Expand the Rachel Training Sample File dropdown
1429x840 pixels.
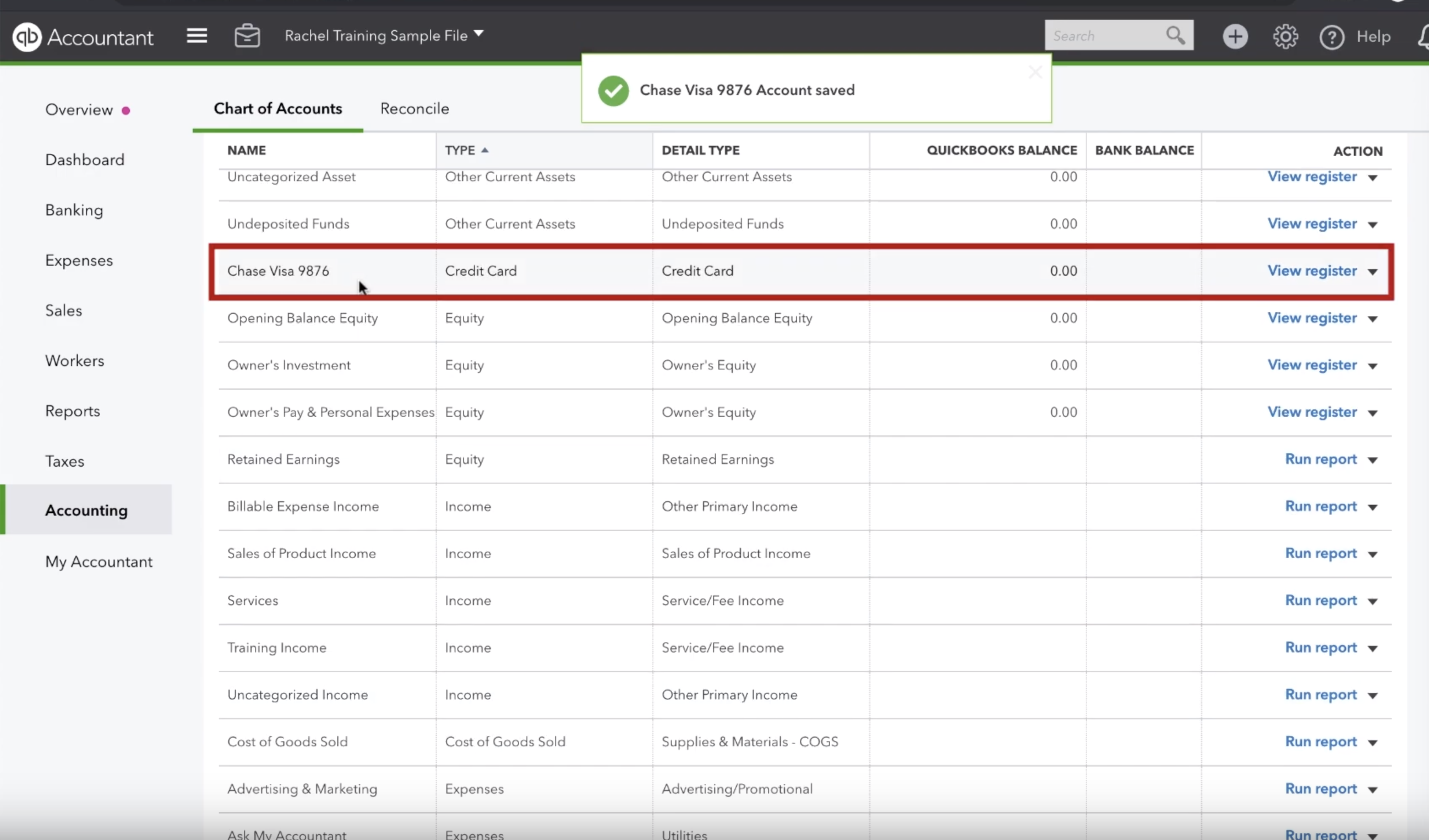tap(384, 35)
